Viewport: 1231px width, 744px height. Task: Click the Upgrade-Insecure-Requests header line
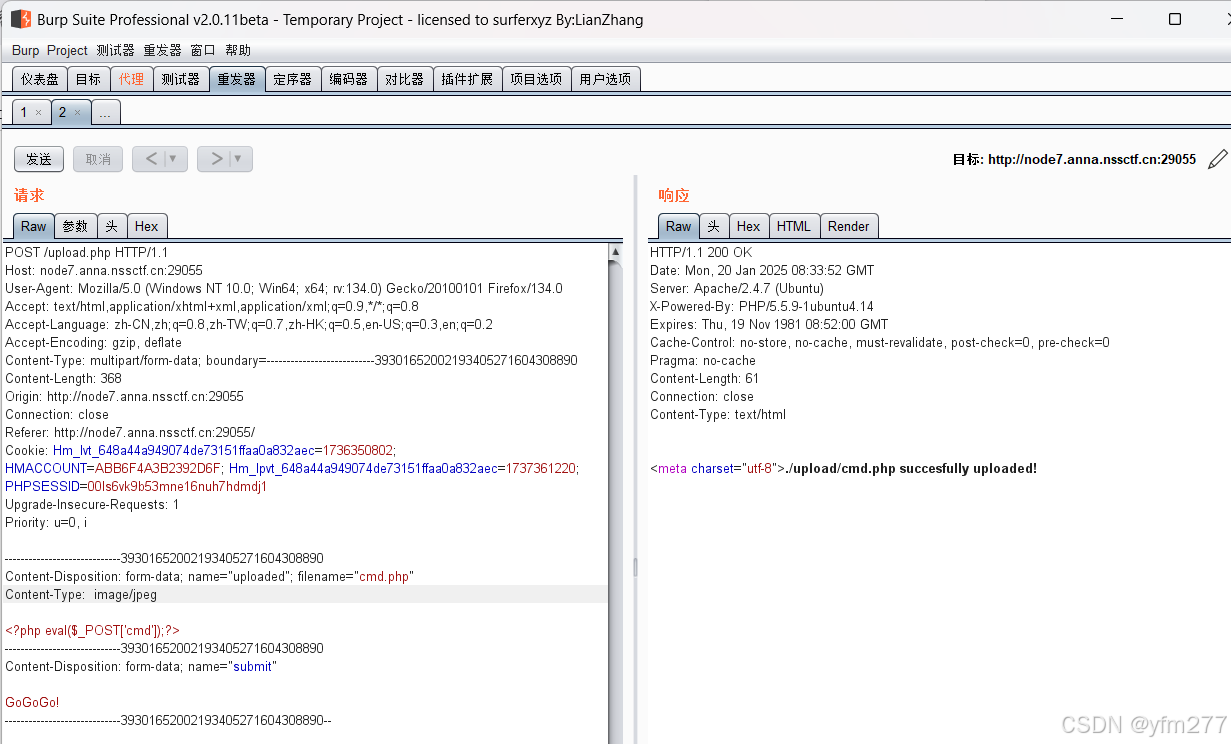point(92,504)
